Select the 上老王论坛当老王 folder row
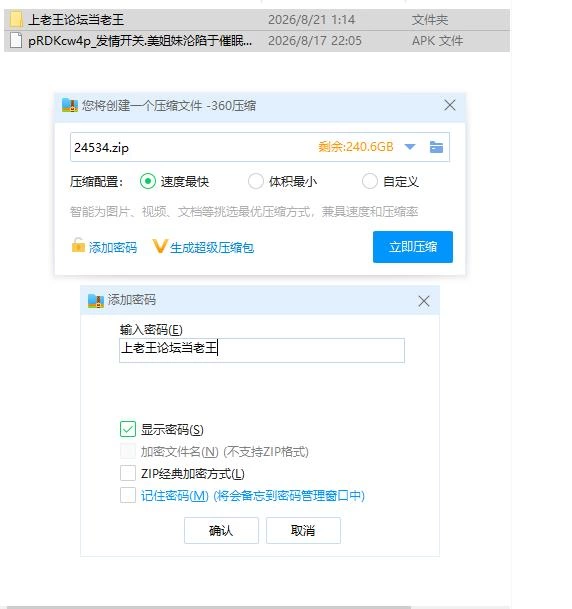 (257, 20)
